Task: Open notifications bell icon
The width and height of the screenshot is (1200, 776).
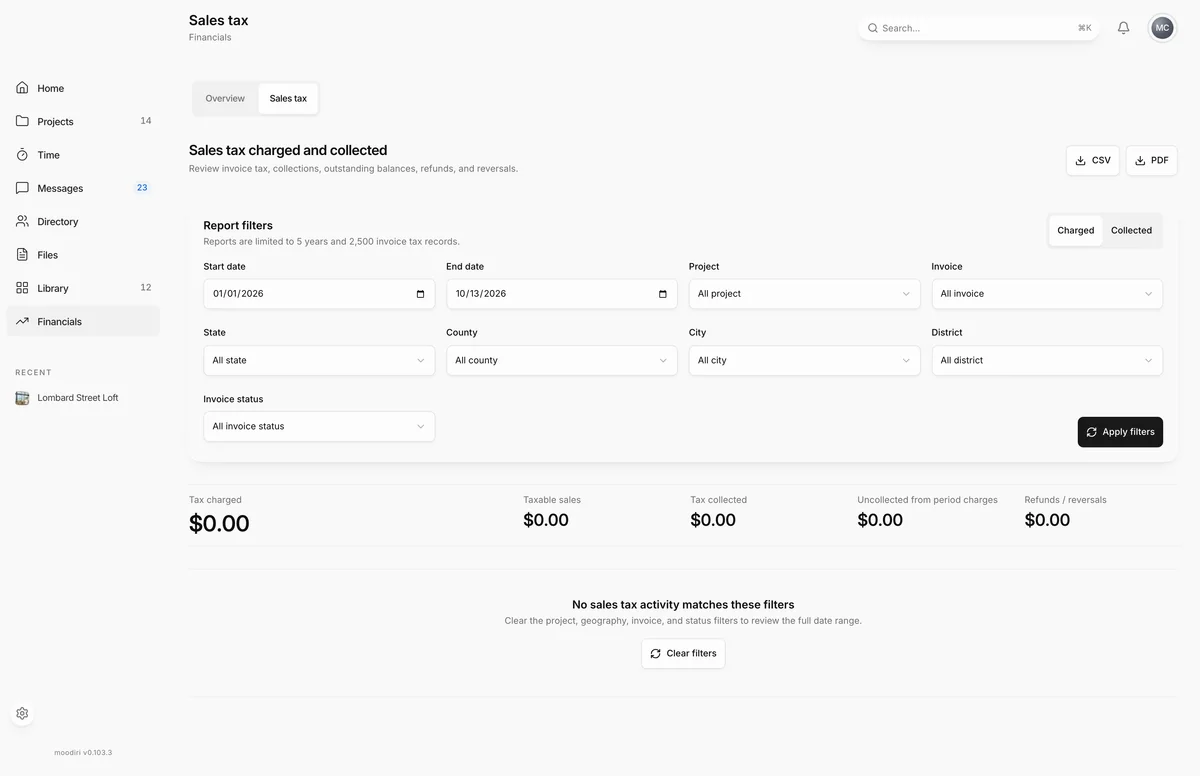Action: [x=1124, y=28]
